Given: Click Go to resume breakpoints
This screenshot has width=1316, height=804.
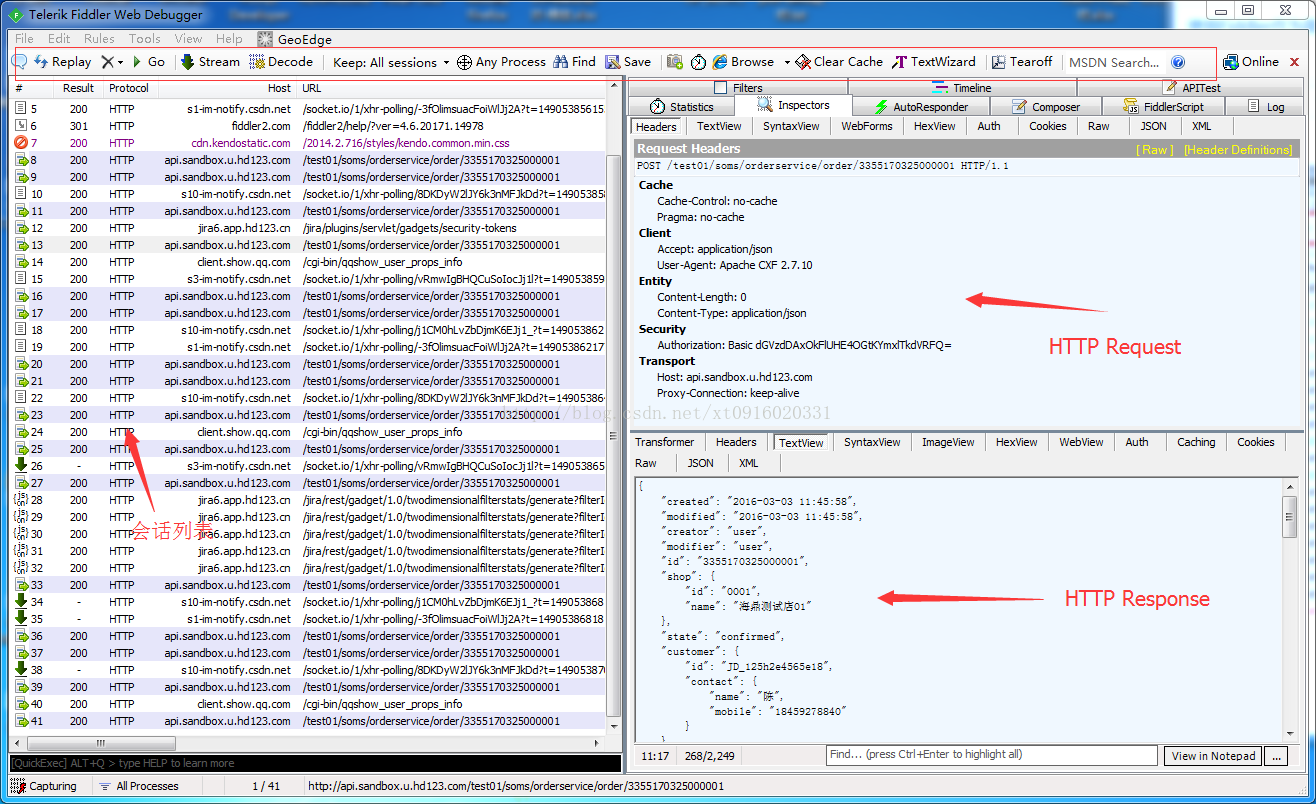Looking at the screenshot, I should coord(149,62).
